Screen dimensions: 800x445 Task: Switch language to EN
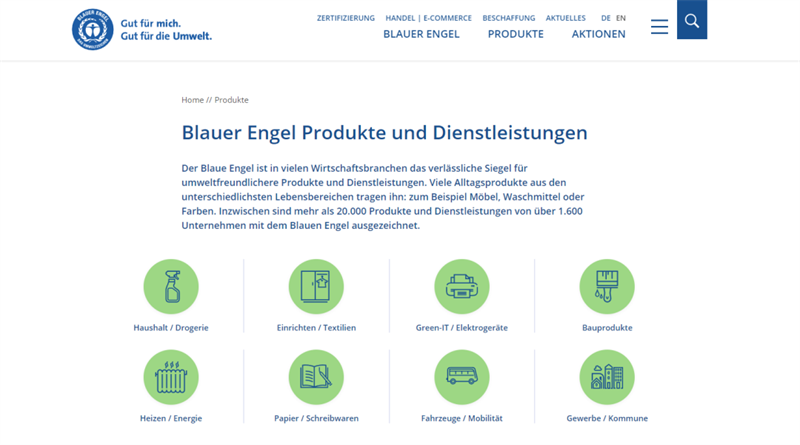621,18
